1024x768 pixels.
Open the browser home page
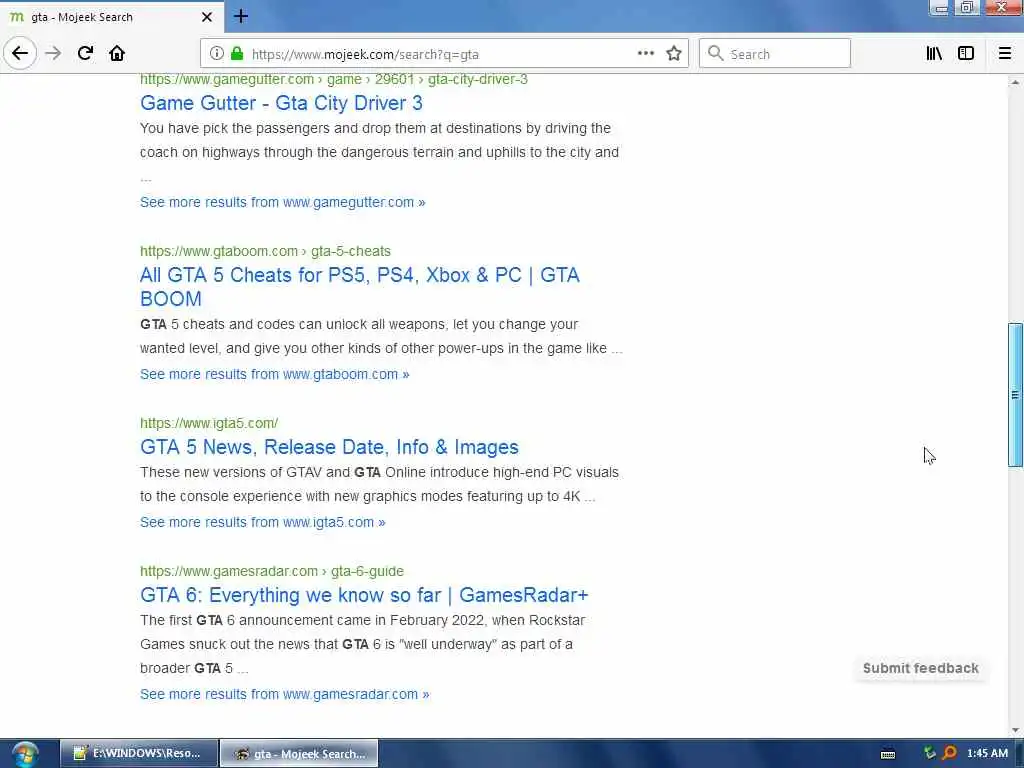[x=117, y=54]
